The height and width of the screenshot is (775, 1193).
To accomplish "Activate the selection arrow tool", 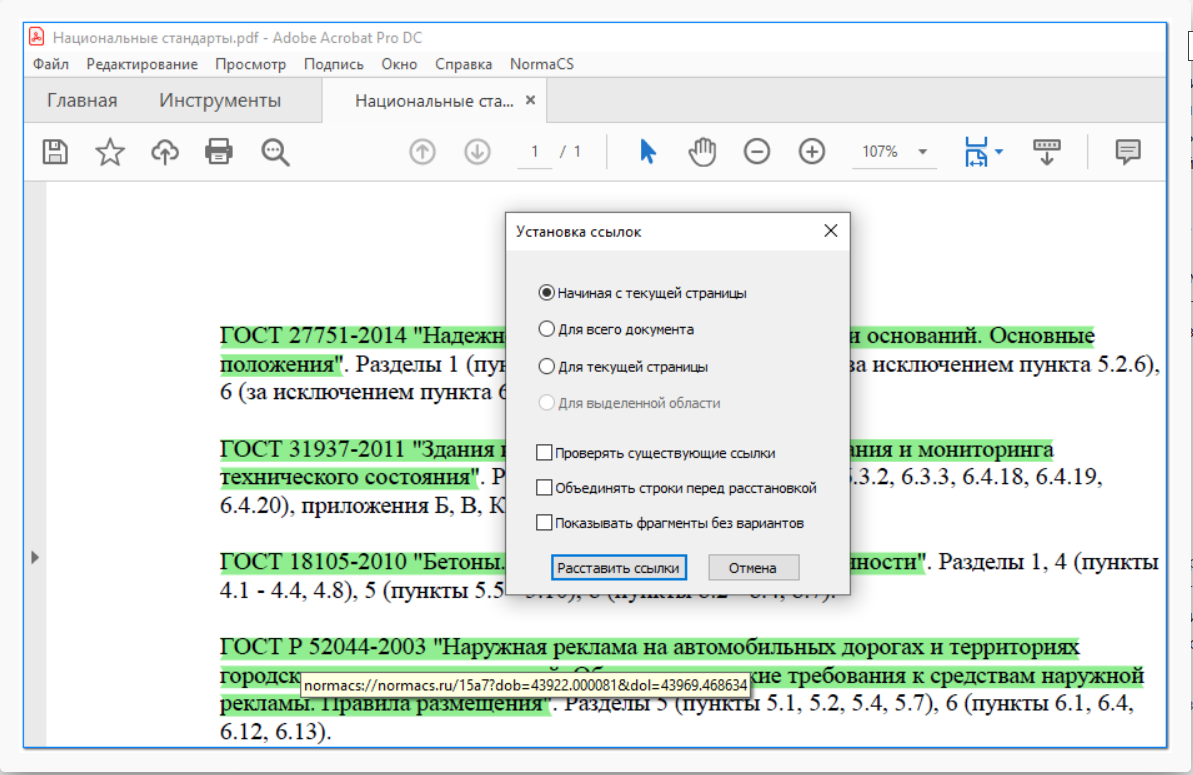I will 647,151.
